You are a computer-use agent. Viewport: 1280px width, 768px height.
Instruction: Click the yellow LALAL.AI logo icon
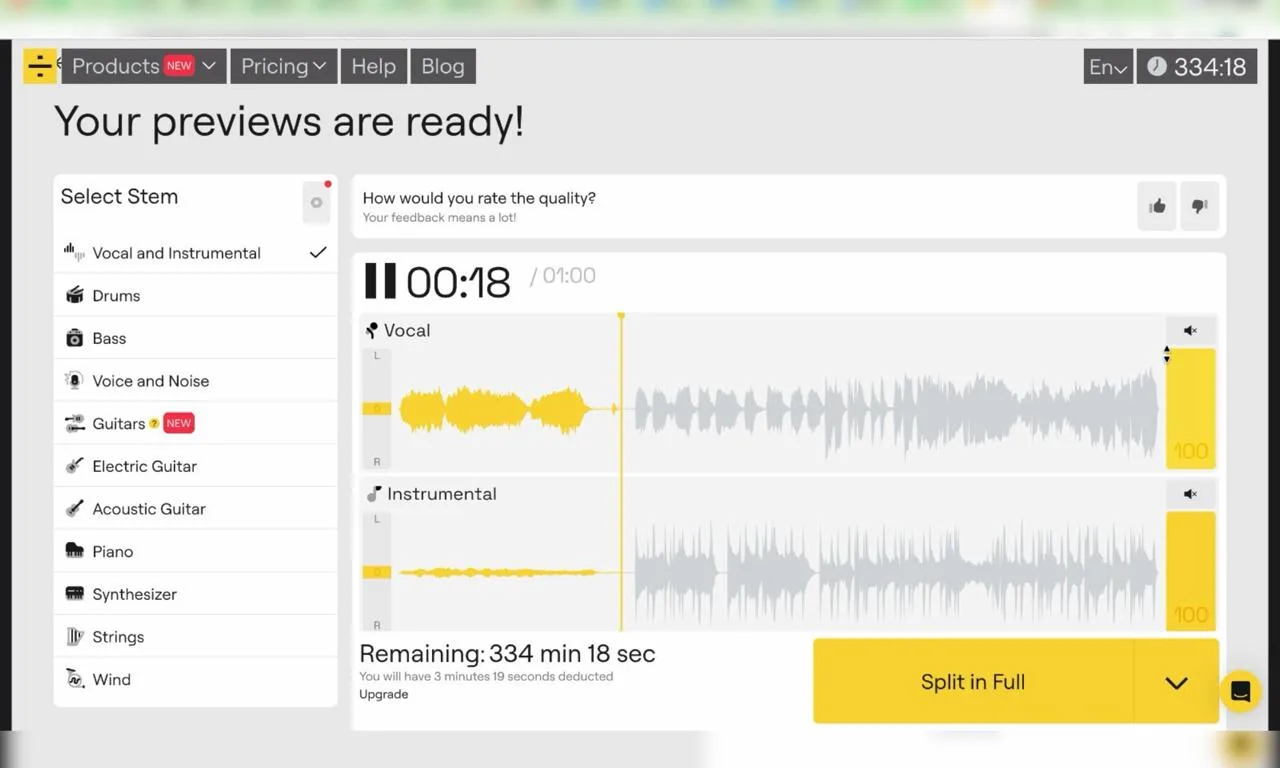click(x=40, y=66)
